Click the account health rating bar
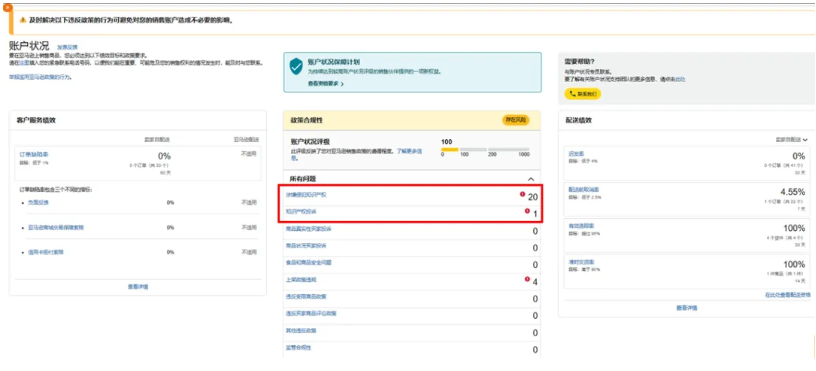This screenshot has height=371, width=816. tap(485, 150)
